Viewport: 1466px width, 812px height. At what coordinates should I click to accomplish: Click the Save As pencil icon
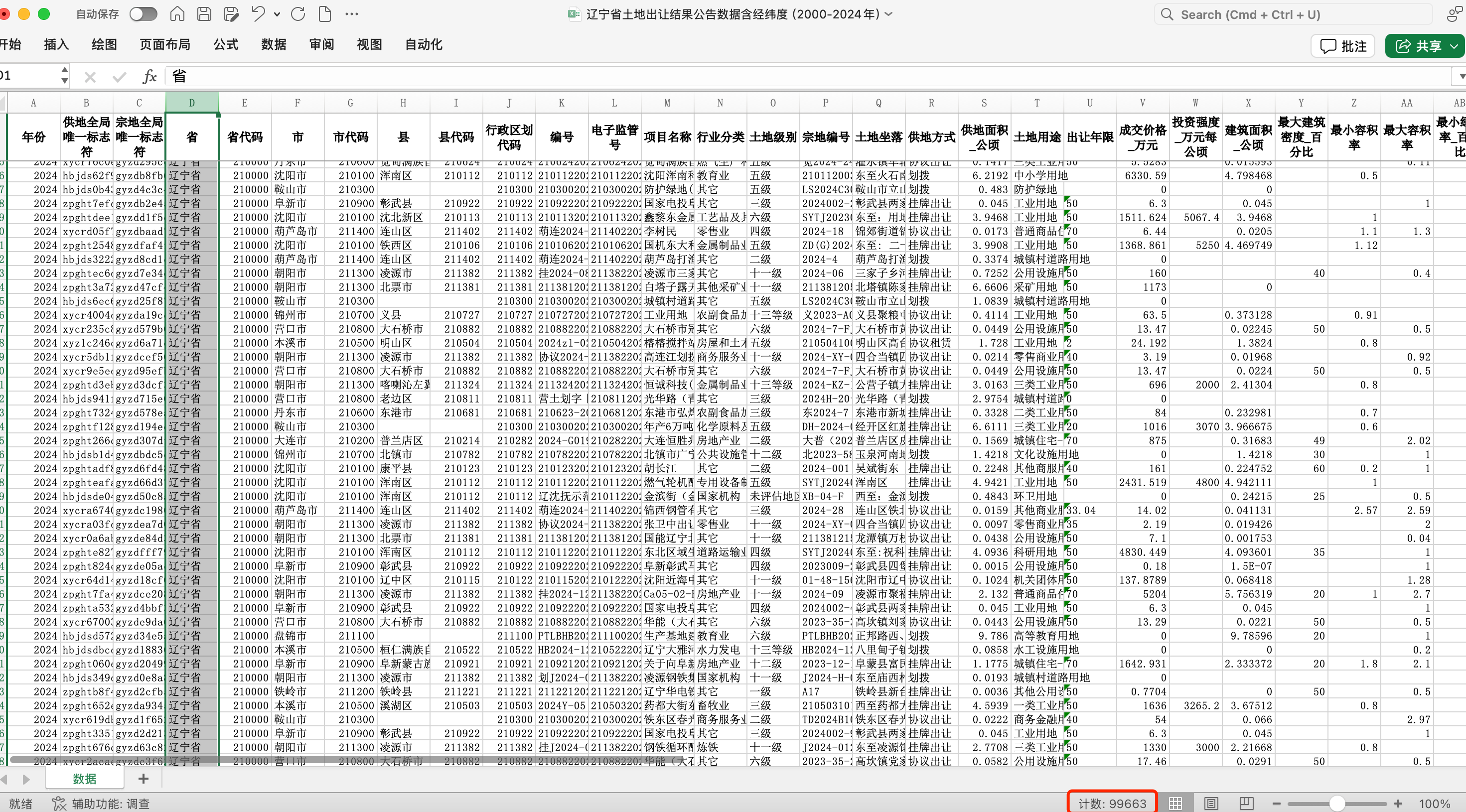231,14
